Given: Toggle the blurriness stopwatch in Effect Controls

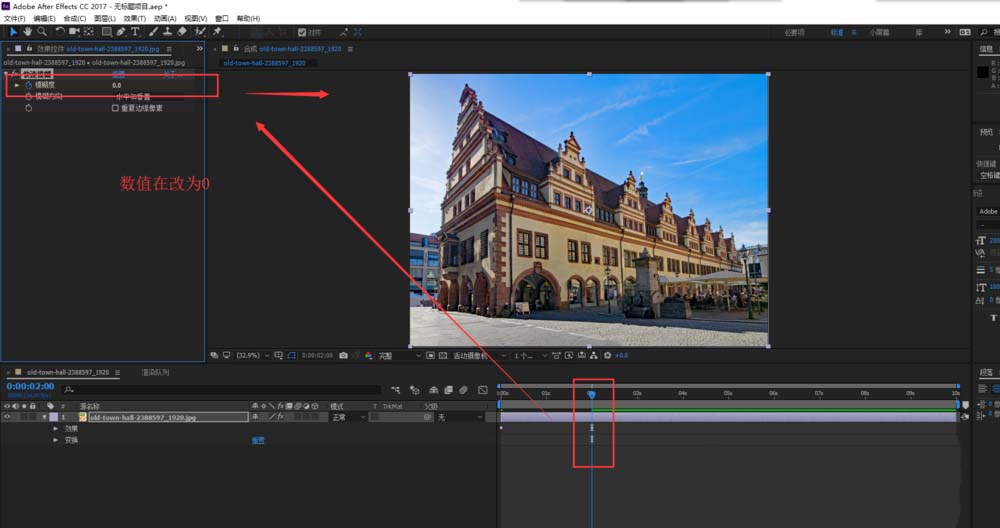Looking at the screenshot, I should (x=29, y=85).
